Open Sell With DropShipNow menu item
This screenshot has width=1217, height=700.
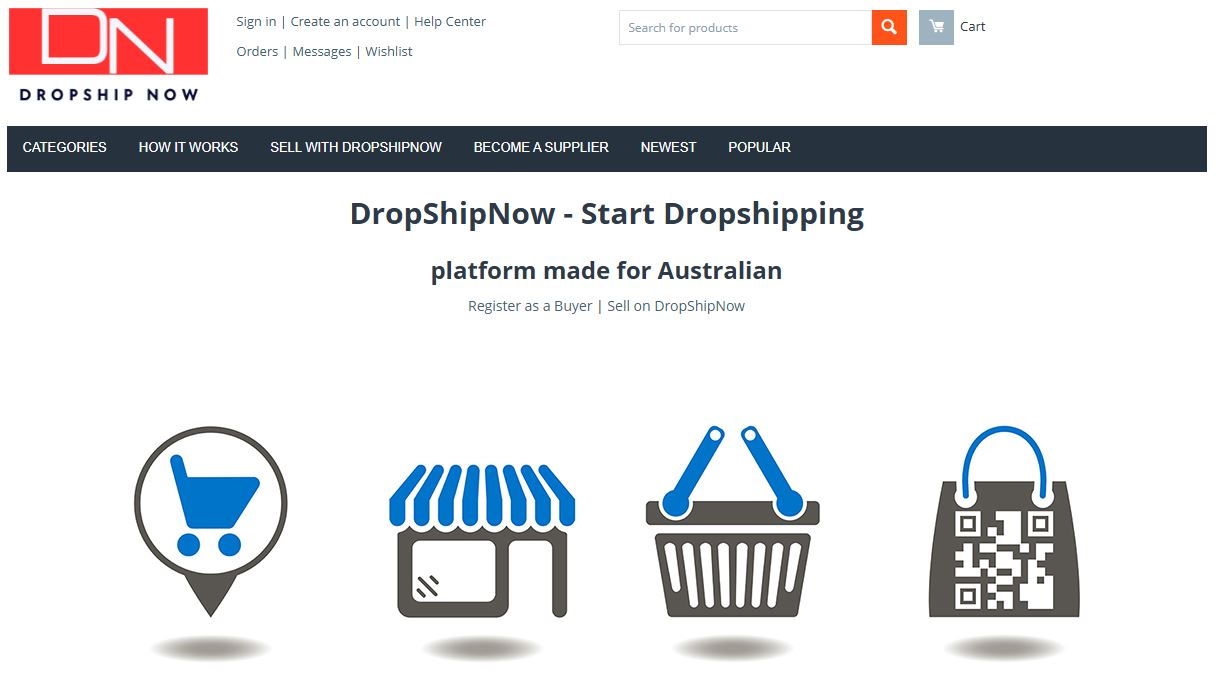356,147
